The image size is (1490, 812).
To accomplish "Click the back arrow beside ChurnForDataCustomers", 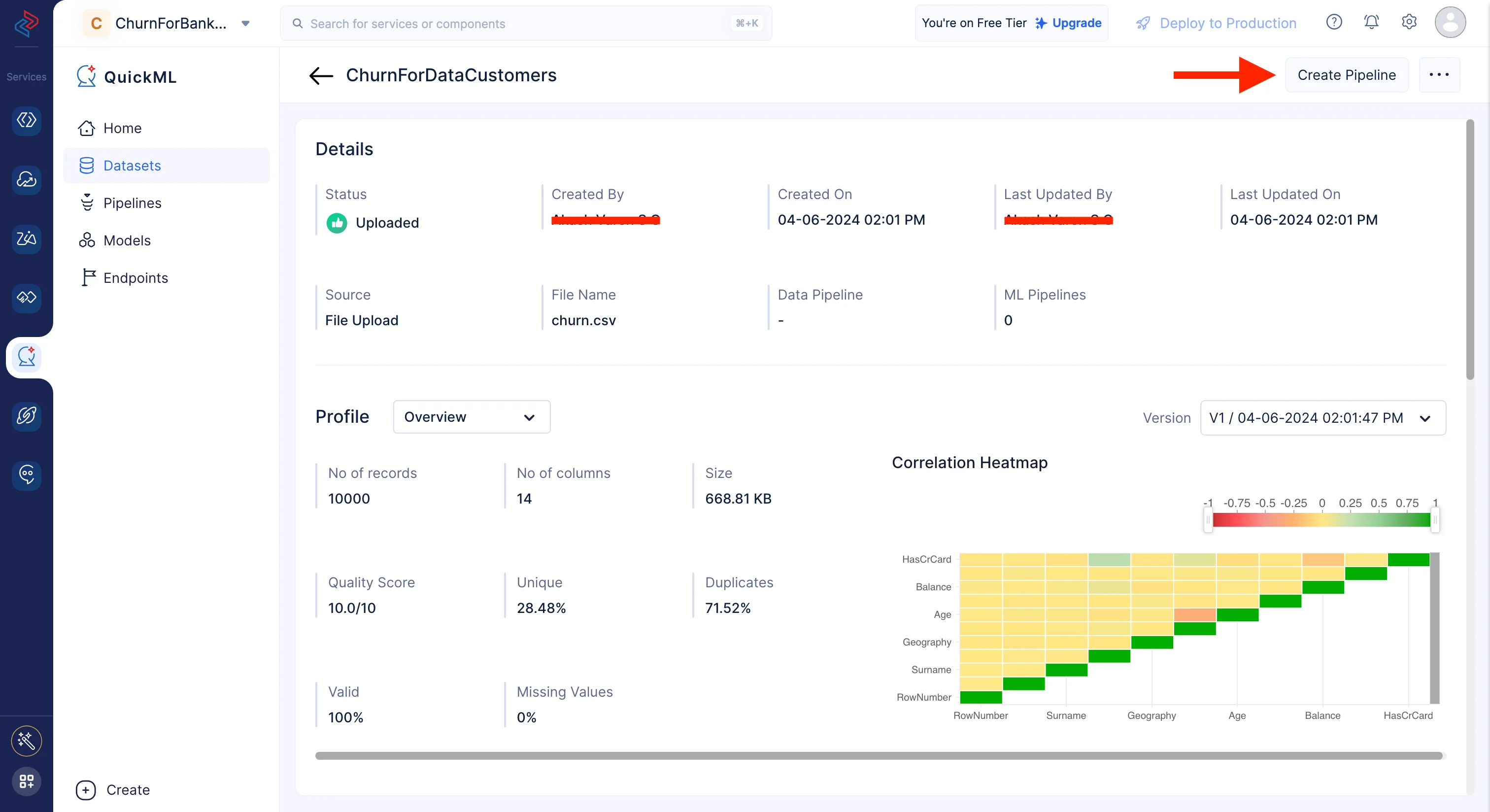I will (321, 75).
